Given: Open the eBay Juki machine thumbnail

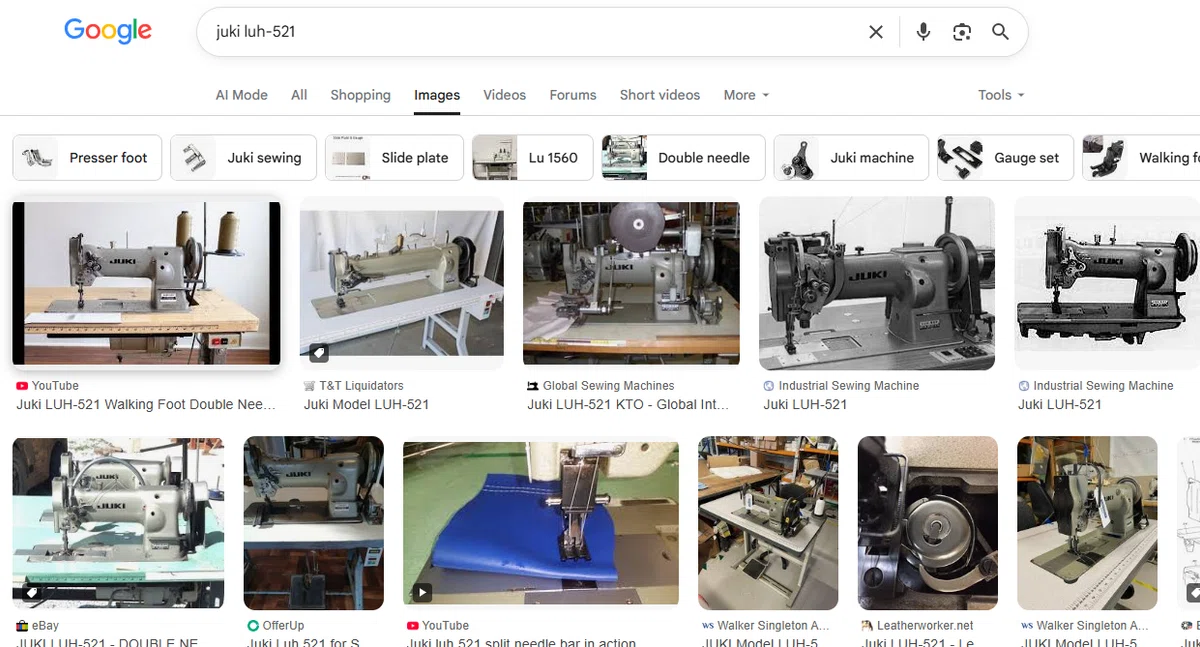Looking at the screenshot, I should tap(118, 523).
